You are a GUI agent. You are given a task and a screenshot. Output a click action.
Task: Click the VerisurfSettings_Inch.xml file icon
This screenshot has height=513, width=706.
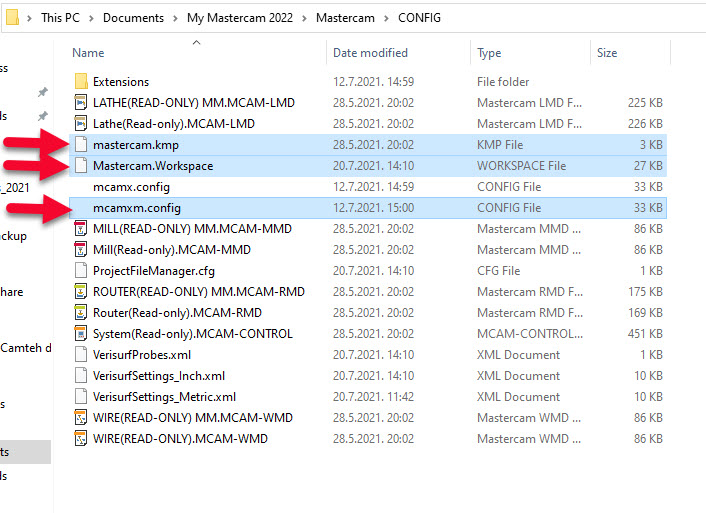click(x=81, y=376)
